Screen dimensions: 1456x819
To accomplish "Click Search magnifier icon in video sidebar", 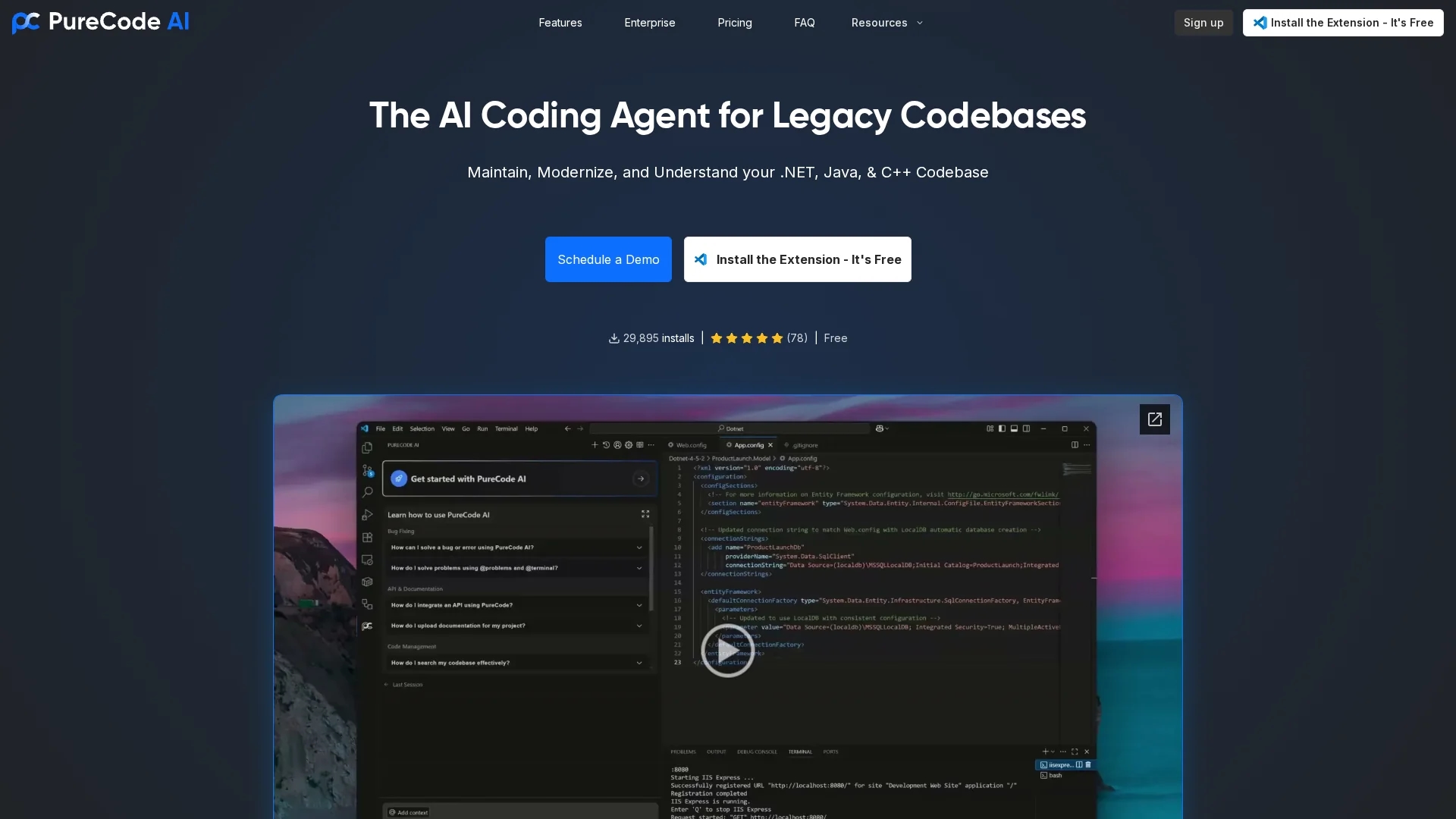I will point(367,492).
